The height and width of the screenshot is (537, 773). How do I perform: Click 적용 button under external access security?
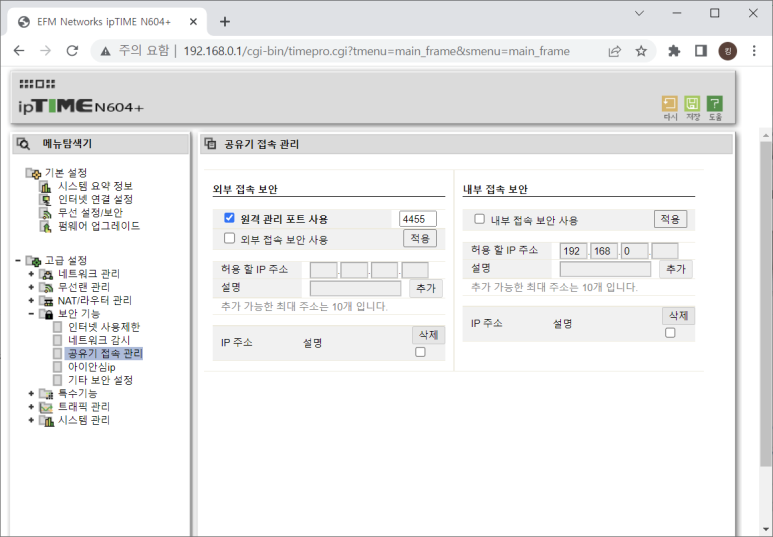click(x=420, y=238)
